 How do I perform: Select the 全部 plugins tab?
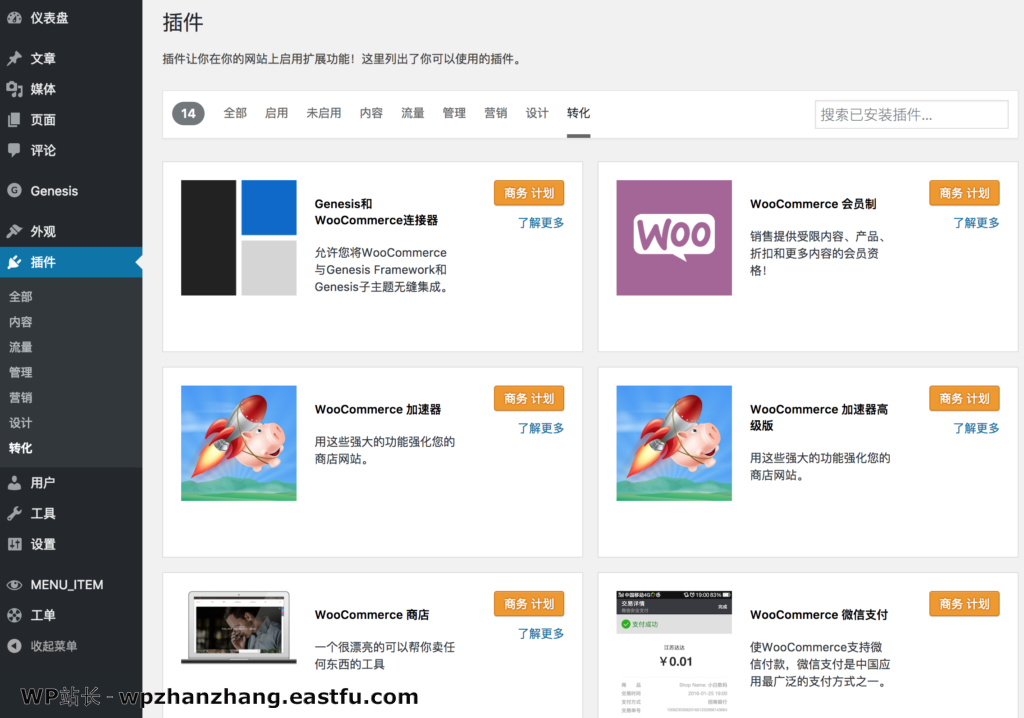pyautogui.click(x=235, y=113)
